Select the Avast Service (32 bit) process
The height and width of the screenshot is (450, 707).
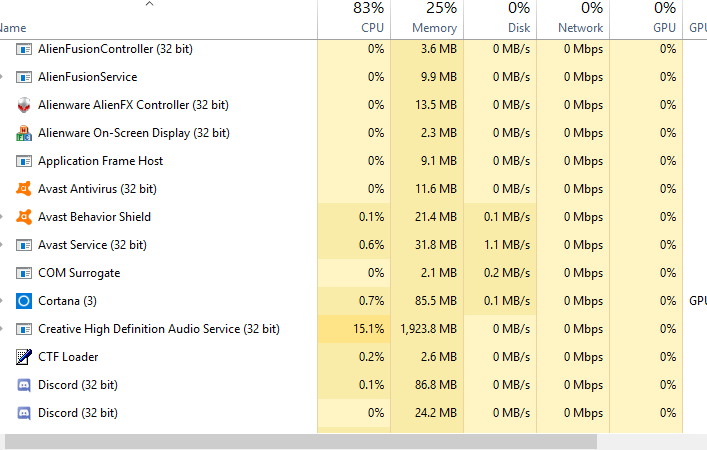(92, 245)
